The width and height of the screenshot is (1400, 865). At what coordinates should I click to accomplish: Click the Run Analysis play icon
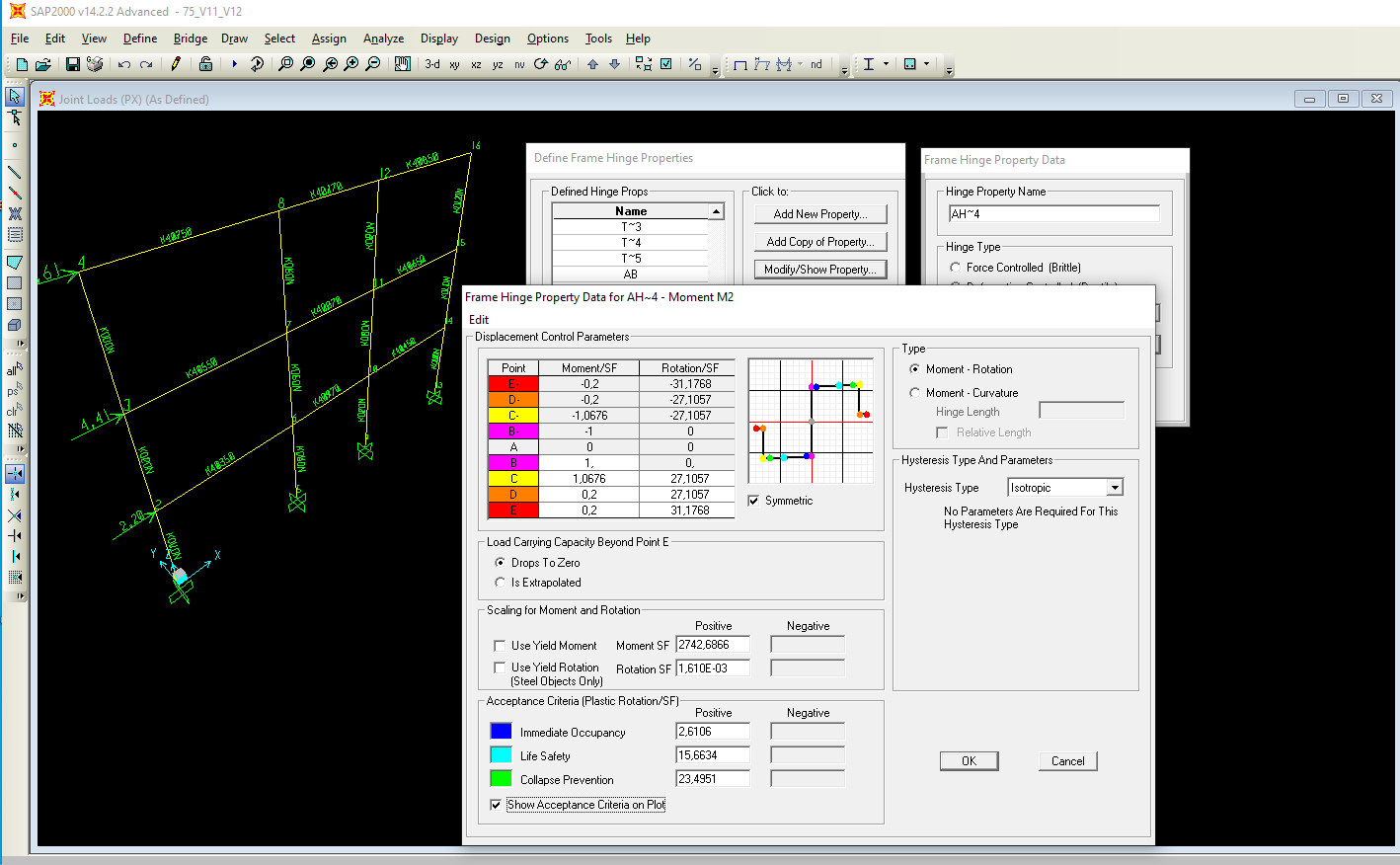234,64
